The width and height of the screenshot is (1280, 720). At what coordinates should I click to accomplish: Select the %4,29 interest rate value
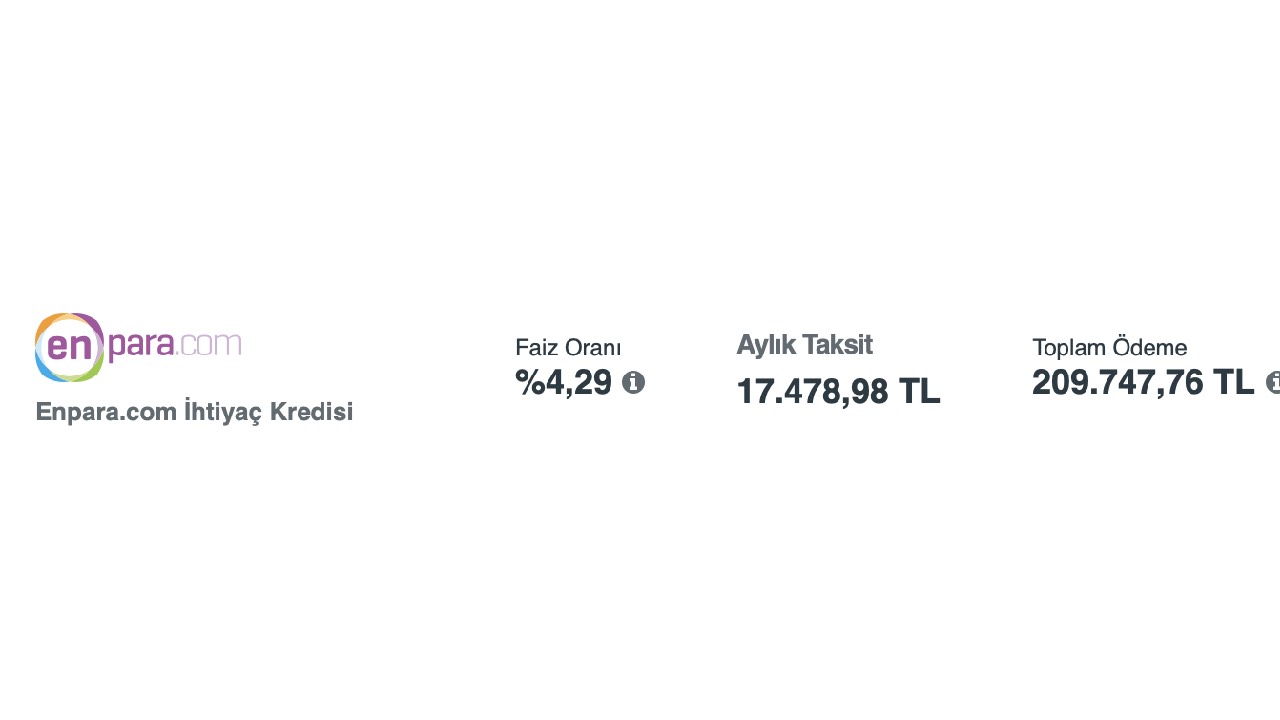point(563,382)
